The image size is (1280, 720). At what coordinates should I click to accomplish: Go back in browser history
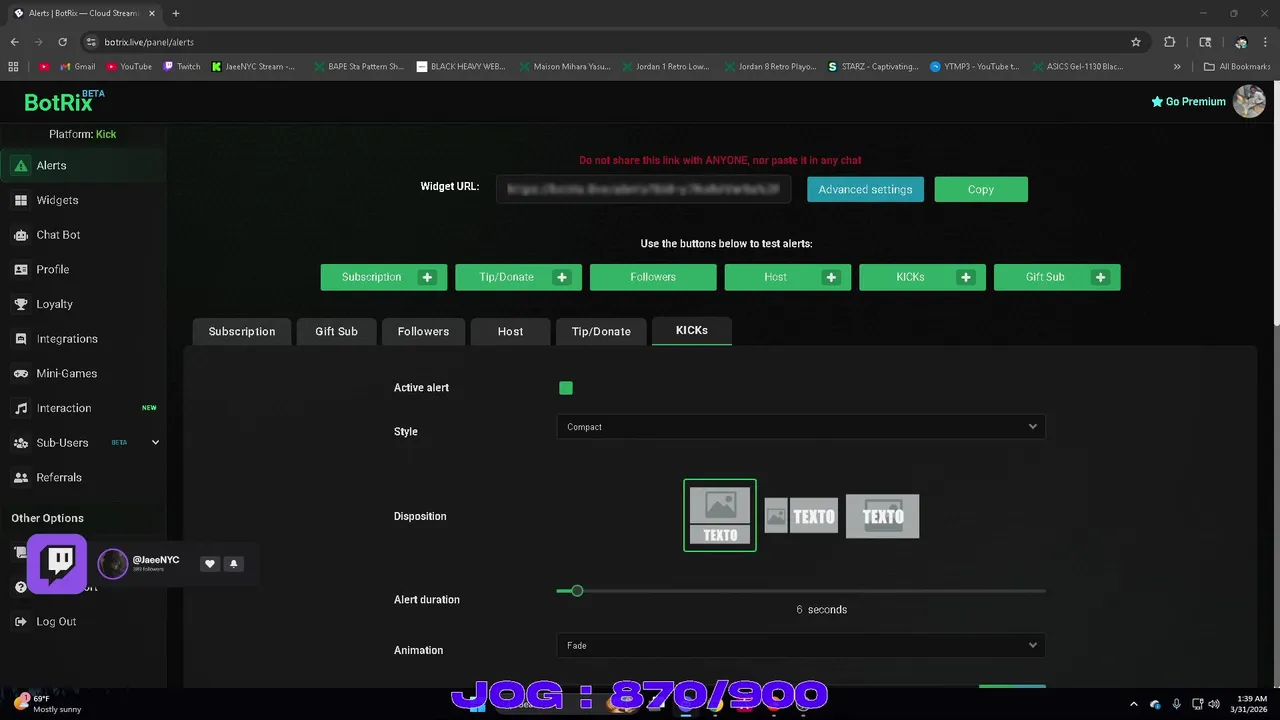(x=15, y=42)
